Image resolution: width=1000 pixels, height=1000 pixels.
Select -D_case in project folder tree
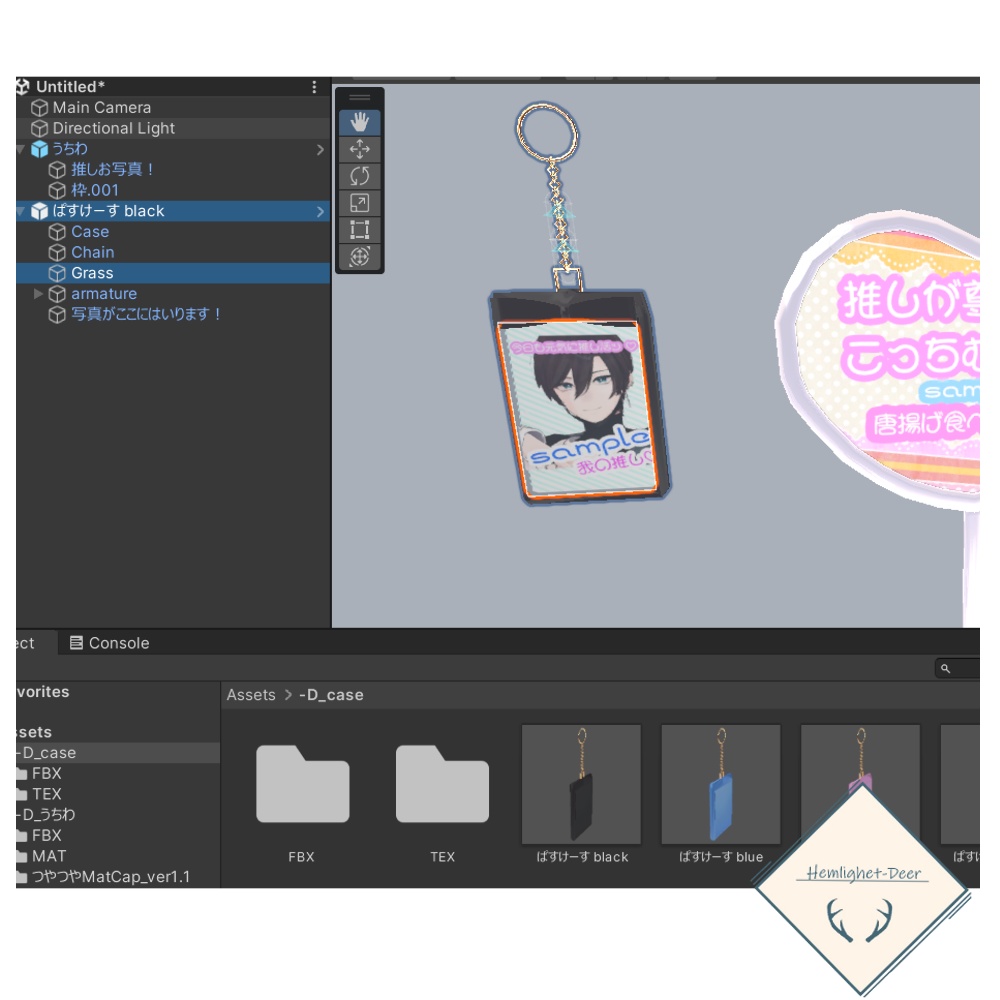point(118,753)
